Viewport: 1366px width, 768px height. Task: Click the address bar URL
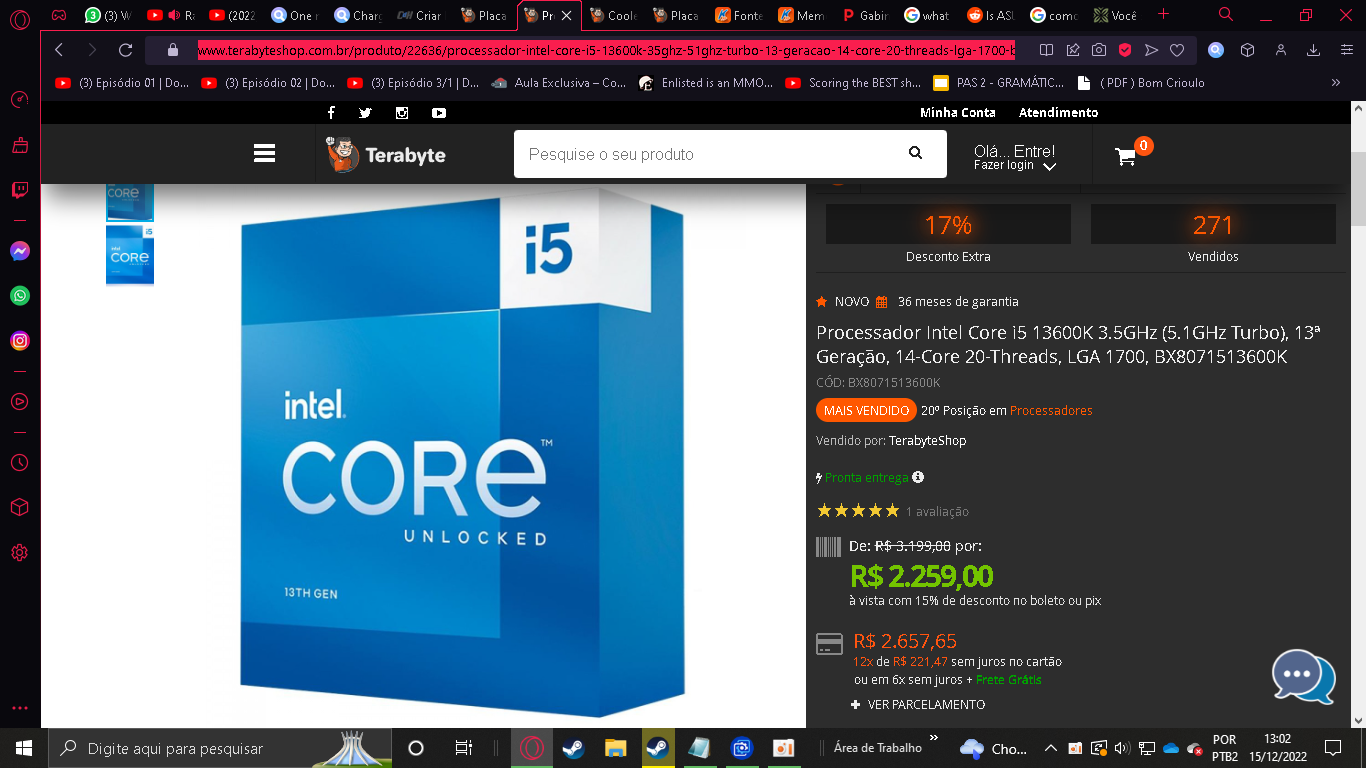tap(607, 50)
